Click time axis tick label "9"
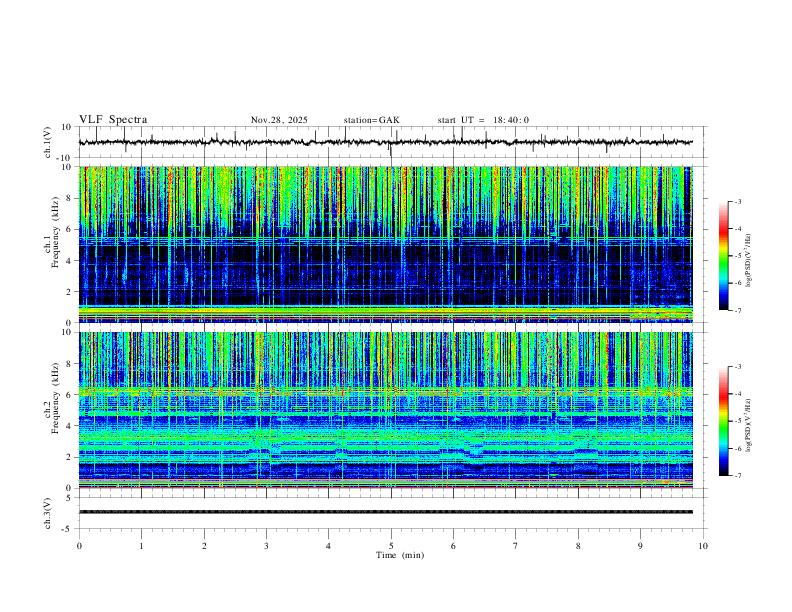The image size is (792, 612). (640, 546)
